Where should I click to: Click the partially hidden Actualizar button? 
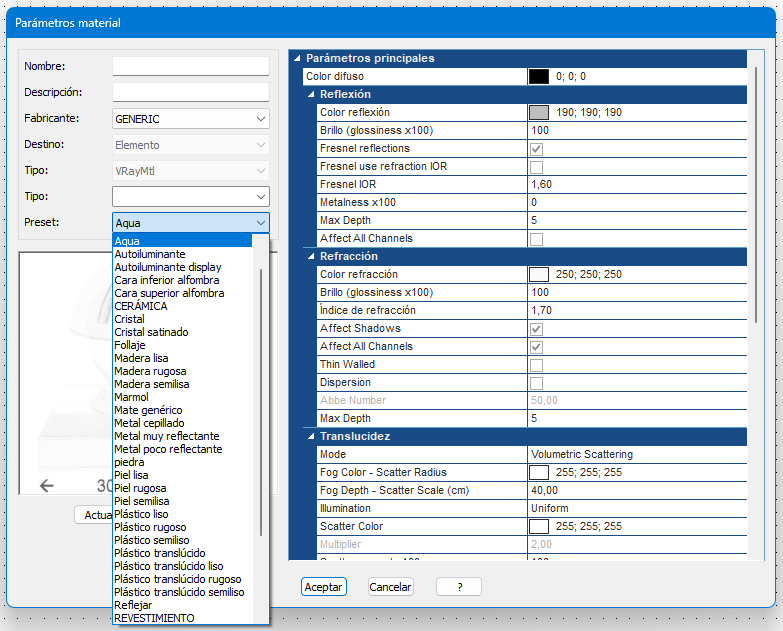click(94, 515)
